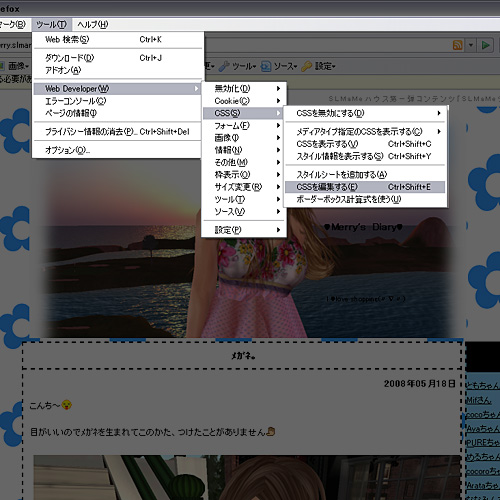This screenshot has height=500, width=500.
Task: Open the ツール(T) menu in menu bar
Action: (51, 24)
